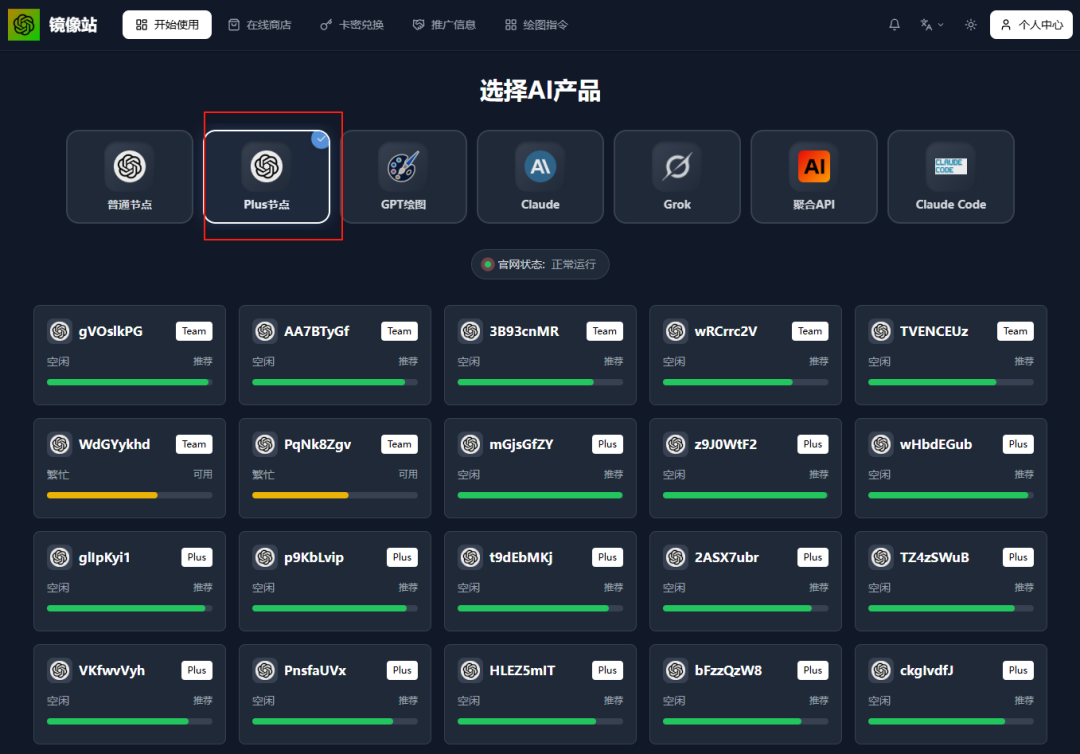Choose the Claude Code product card
Viewport: 1080px width, 754px height.
(x=951, y=177)
